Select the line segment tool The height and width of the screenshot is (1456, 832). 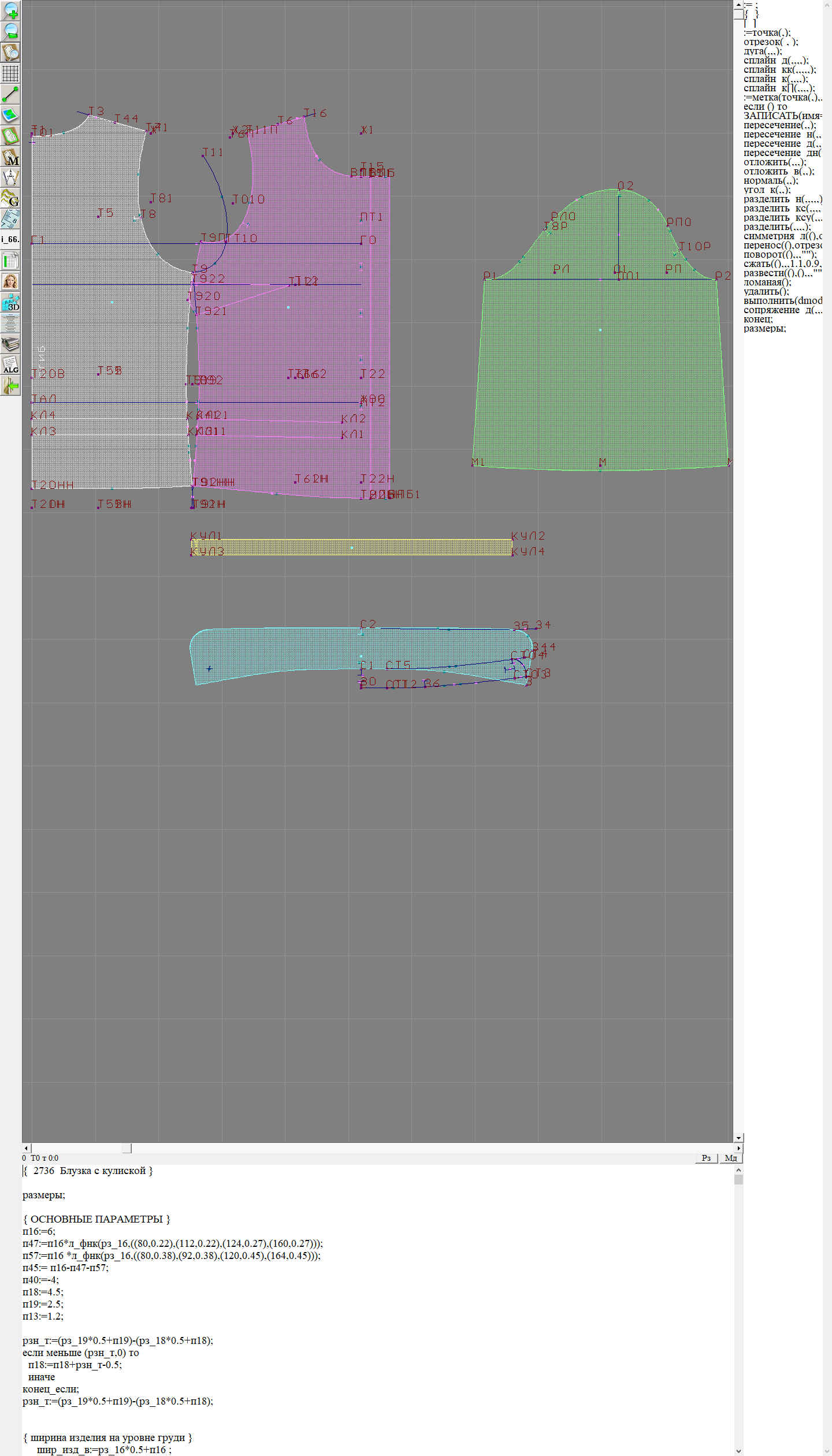(x=10, y=94)
